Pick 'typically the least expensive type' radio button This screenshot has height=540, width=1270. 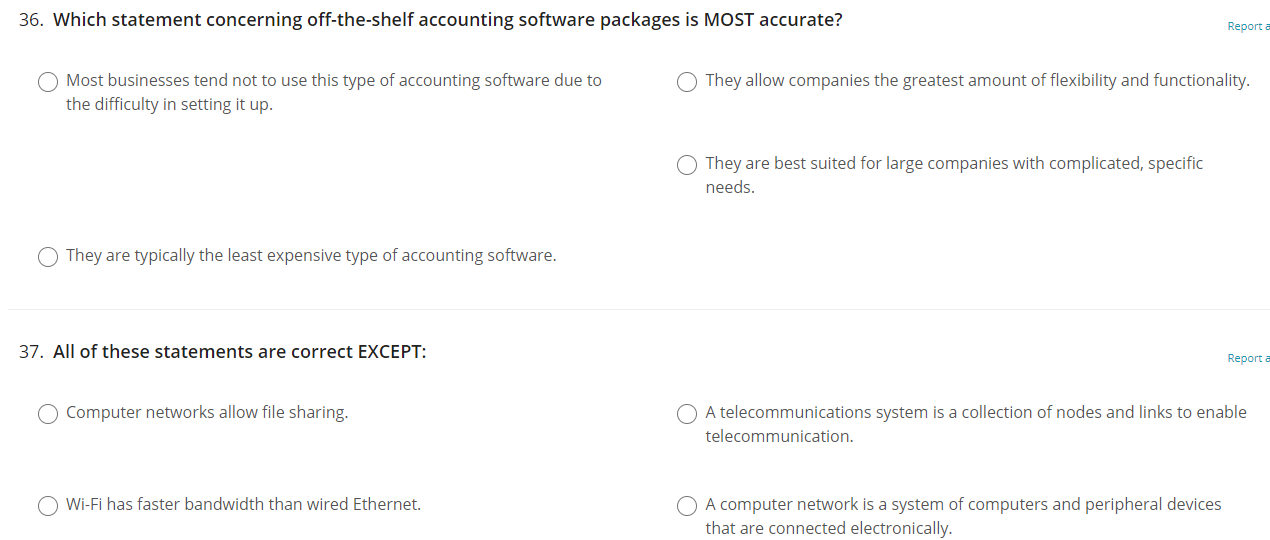tap(48, 257)
